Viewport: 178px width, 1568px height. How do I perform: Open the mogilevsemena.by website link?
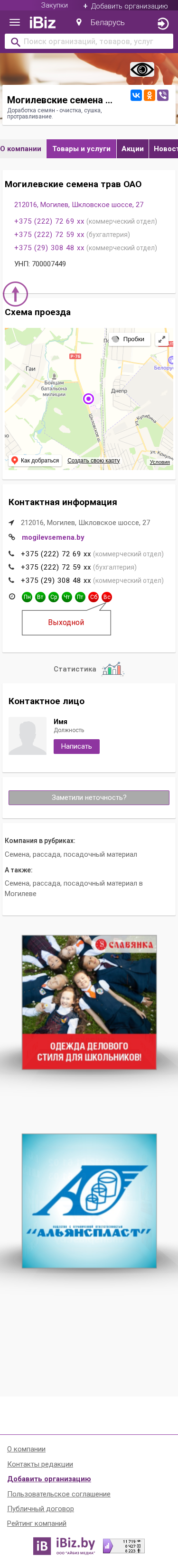53,537
